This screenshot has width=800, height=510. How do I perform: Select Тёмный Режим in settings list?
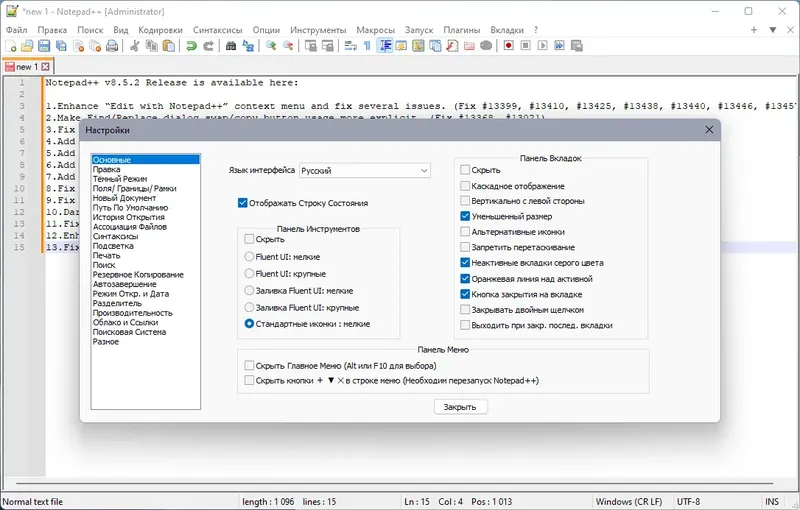(x=120, y=179)
